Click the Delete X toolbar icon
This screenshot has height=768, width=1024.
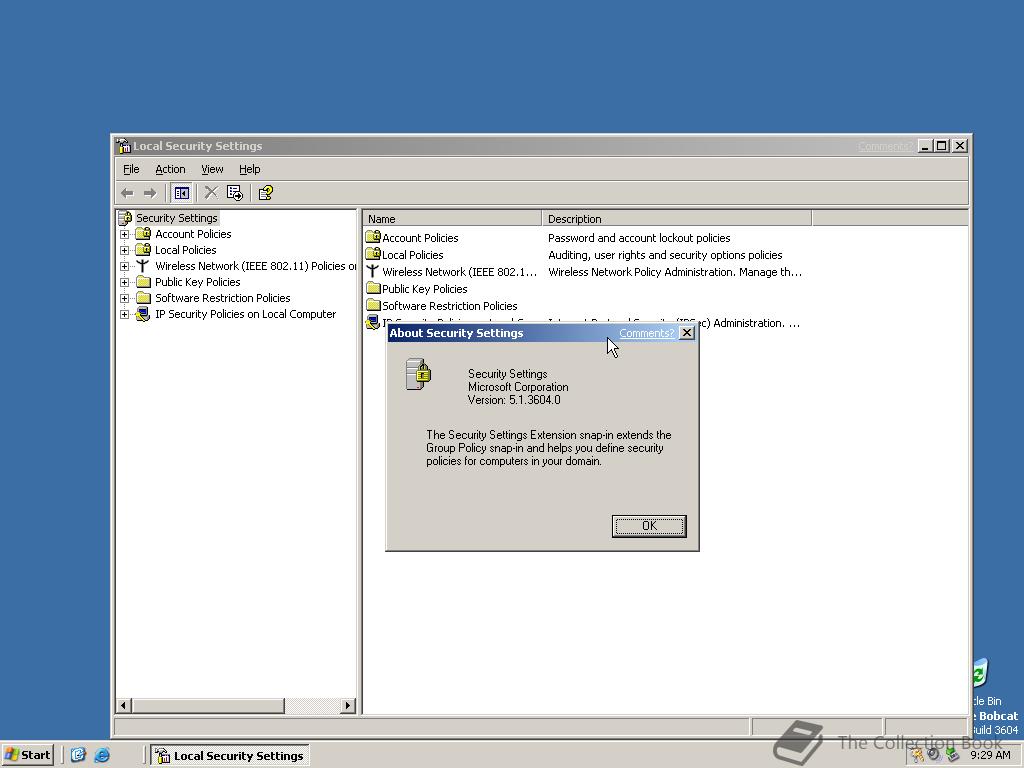pyautogui.click(x=211, y=193)
